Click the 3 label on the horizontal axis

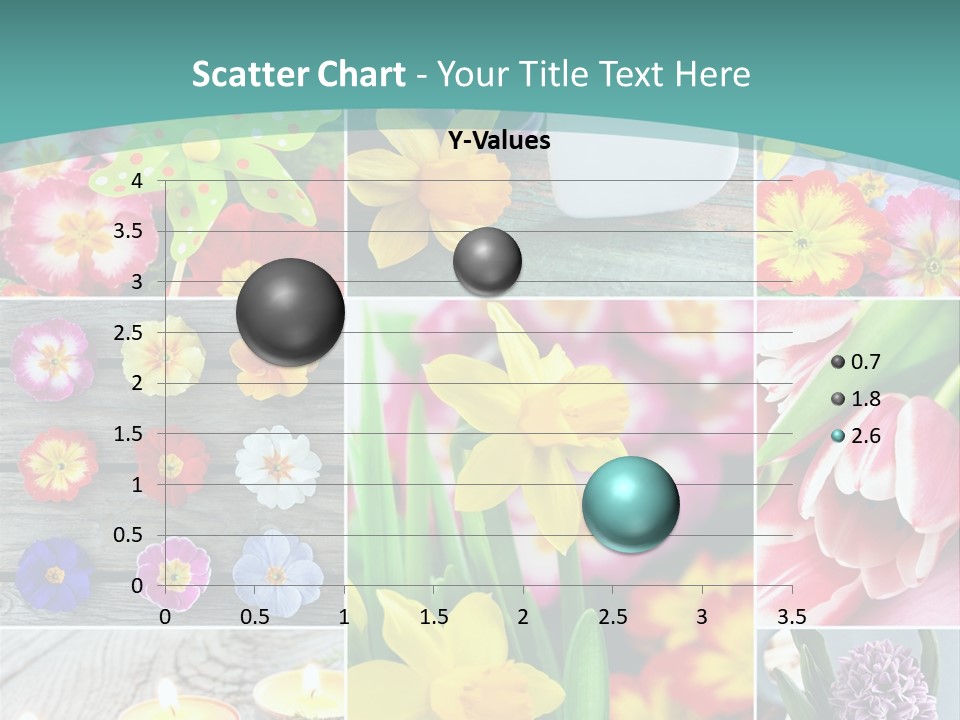tap(702, 617)
